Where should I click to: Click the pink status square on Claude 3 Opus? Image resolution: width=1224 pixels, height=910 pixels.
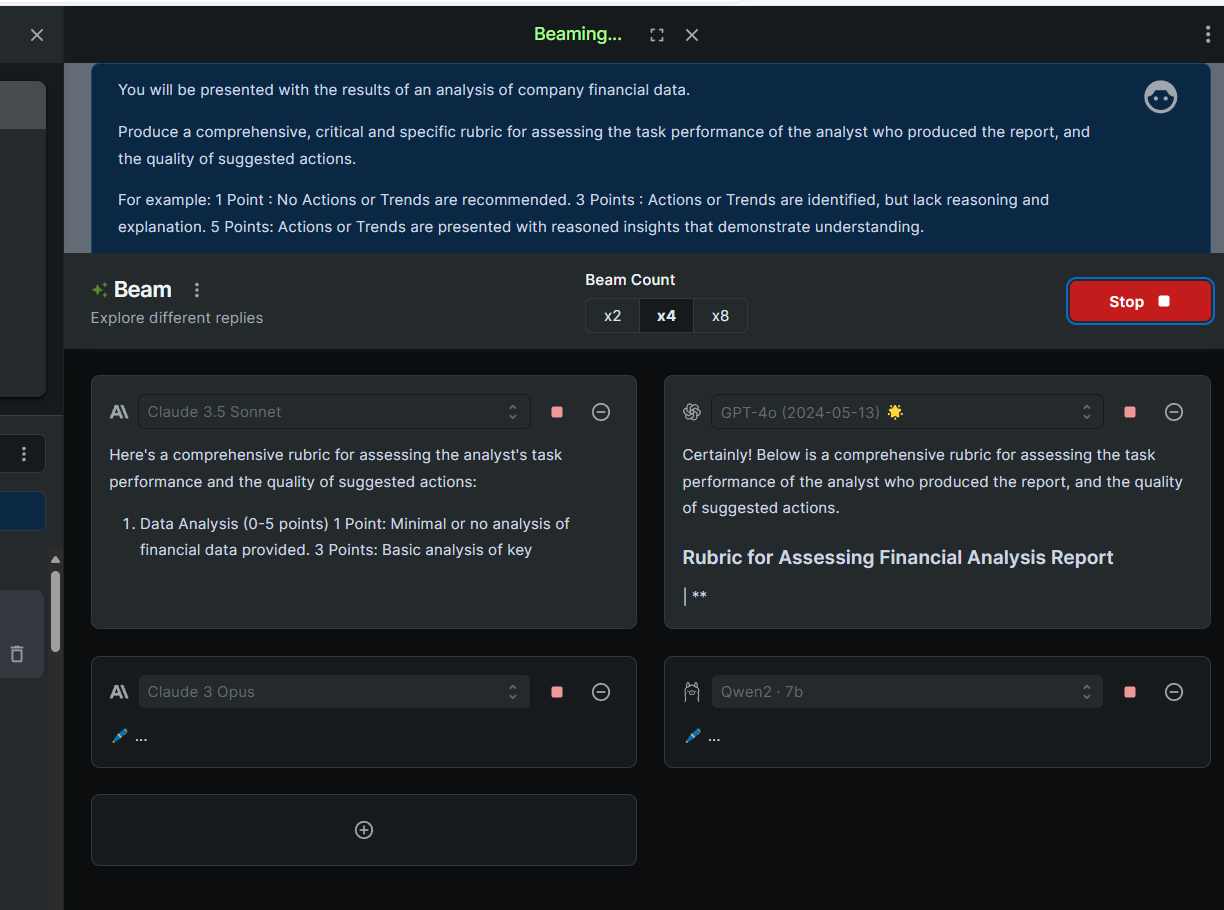click(x=556, y=691)
